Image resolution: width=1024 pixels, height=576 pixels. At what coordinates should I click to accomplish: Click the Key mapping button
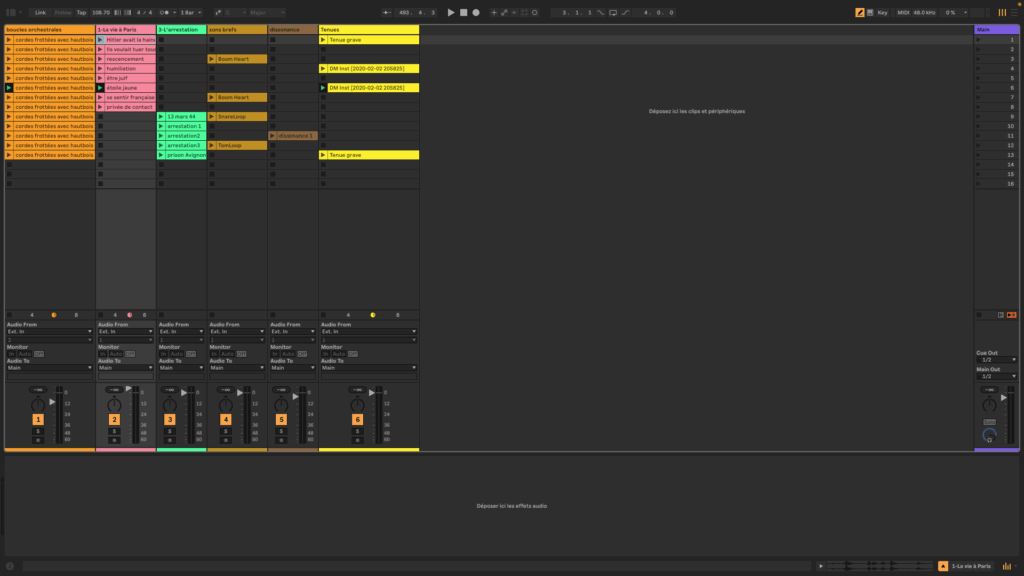(x=882, y=12)
